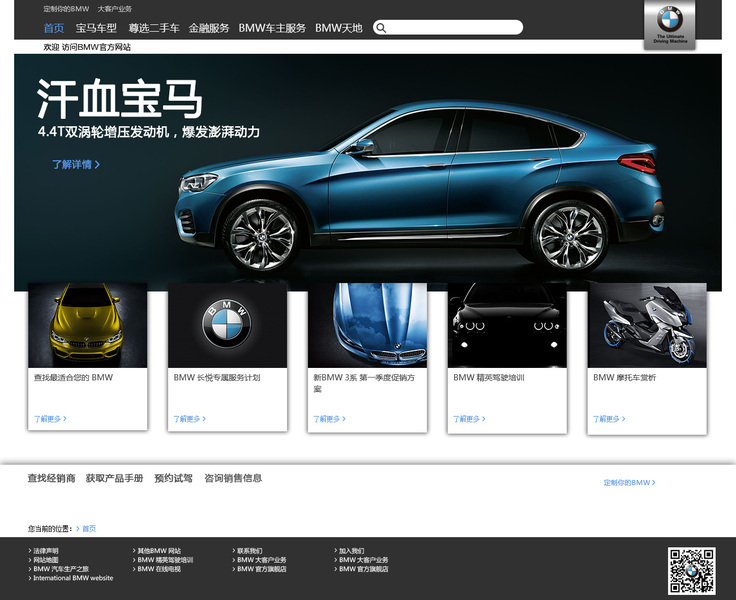Image resolution: width=736 pixels, height=600 pixels.
Task: Open the 宝马车型 menu
Action: [96, 28]
